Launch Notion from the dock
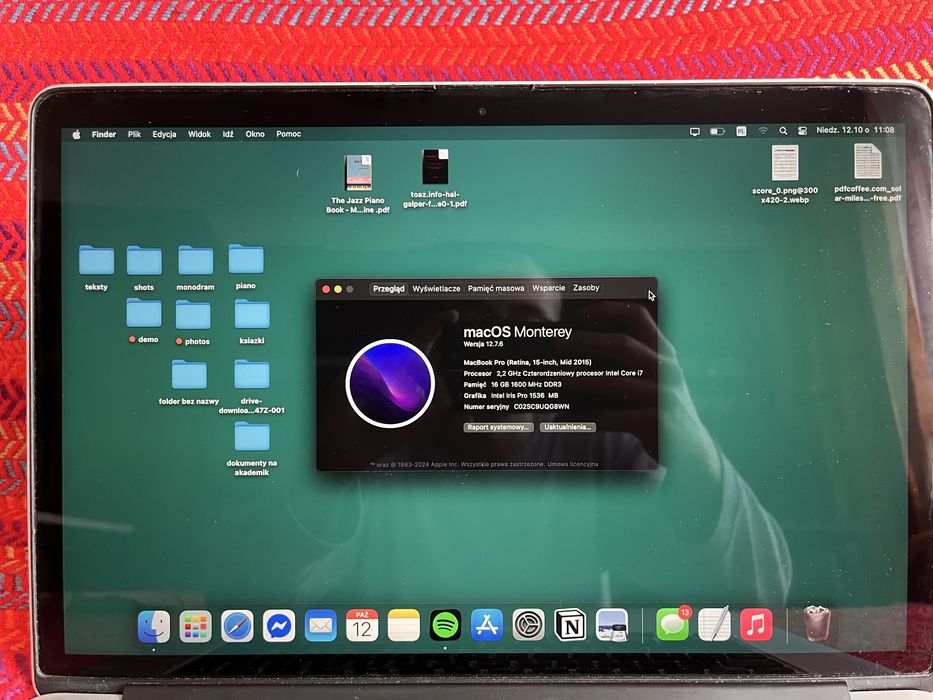933x700 pixels. click(570, 625)
